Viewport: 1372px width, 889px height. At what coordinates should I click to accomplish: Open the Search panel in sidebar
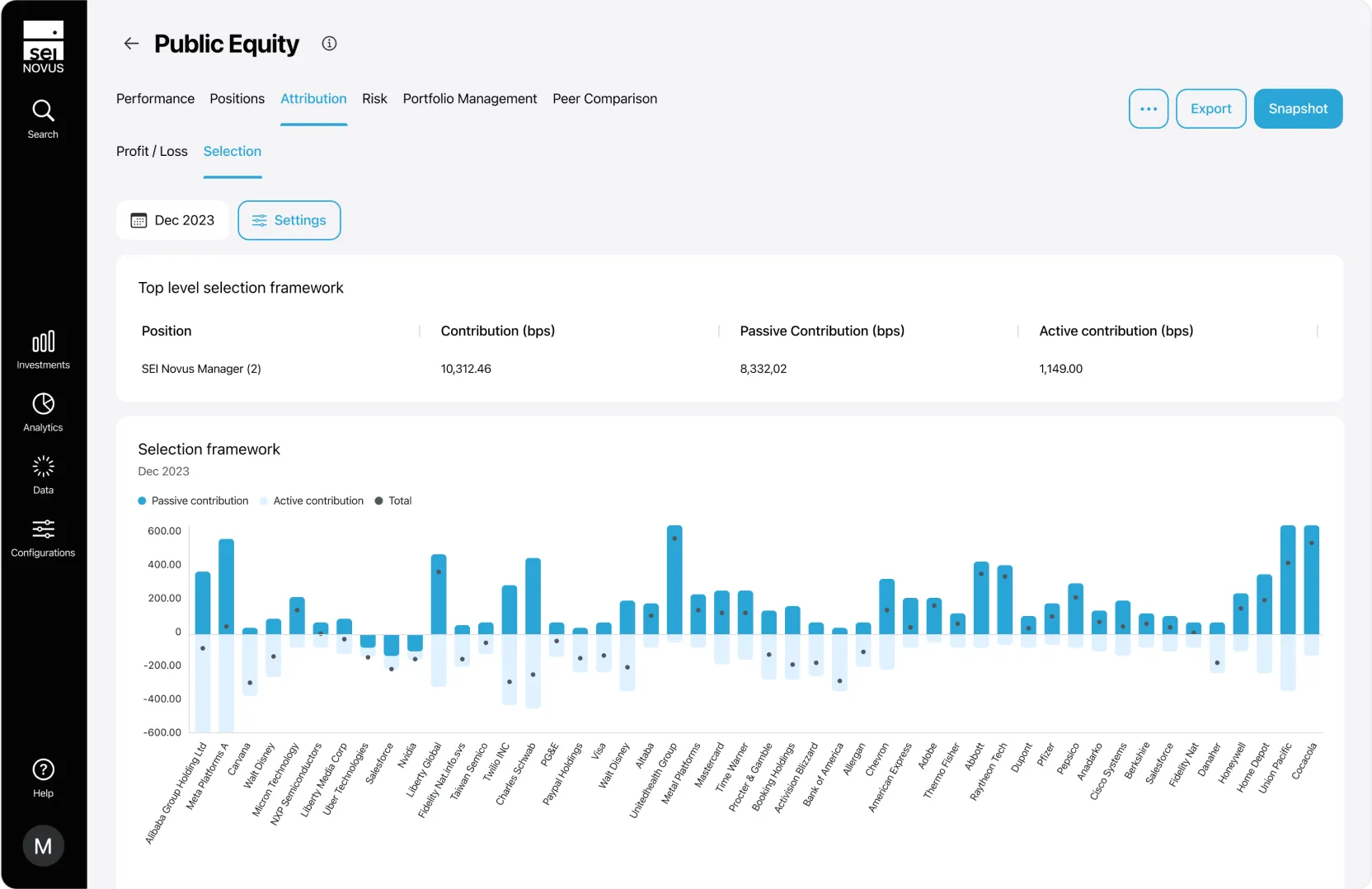43,118
